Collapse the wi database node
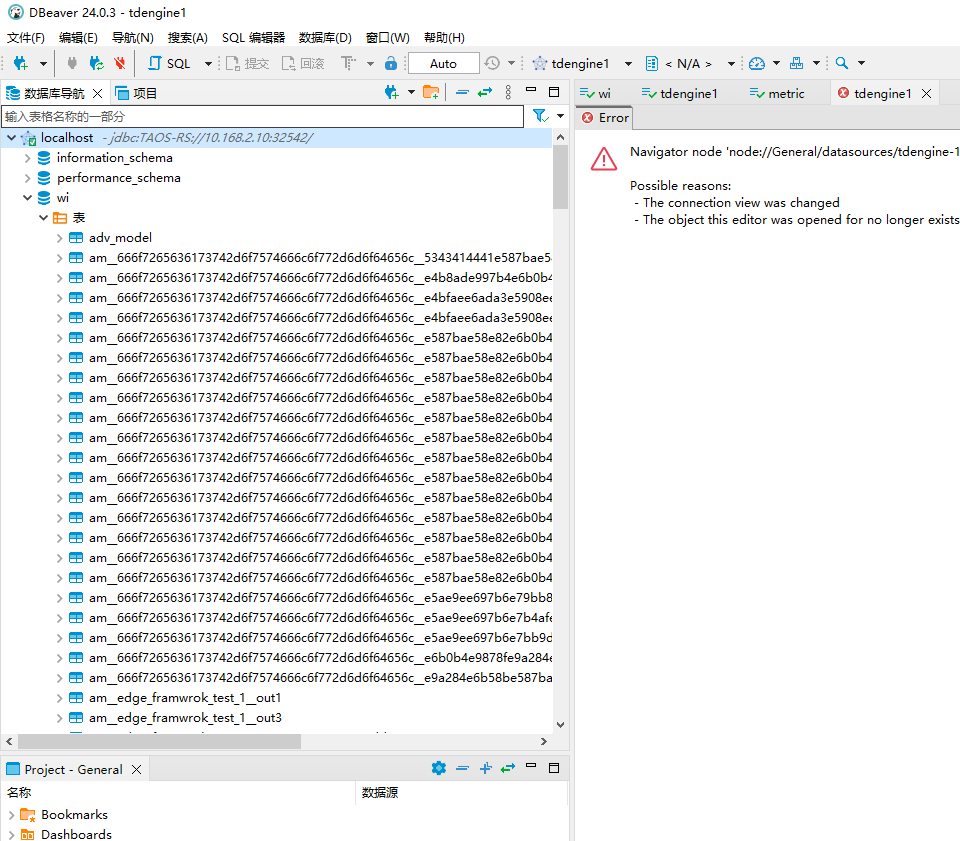The width and height of the screenshot is (960, 841). (28, 198)
